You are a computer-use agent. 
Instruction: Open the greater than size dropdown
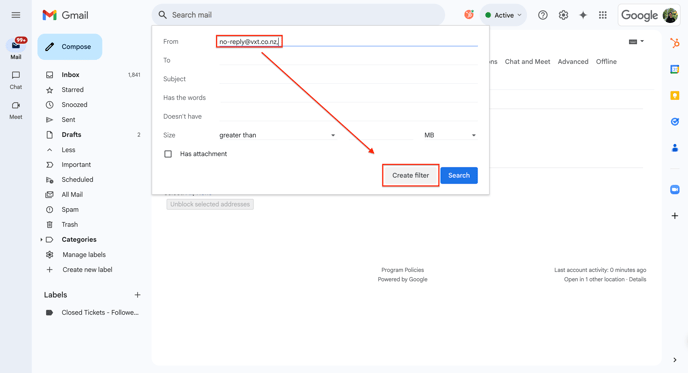[x=277, y=135]
